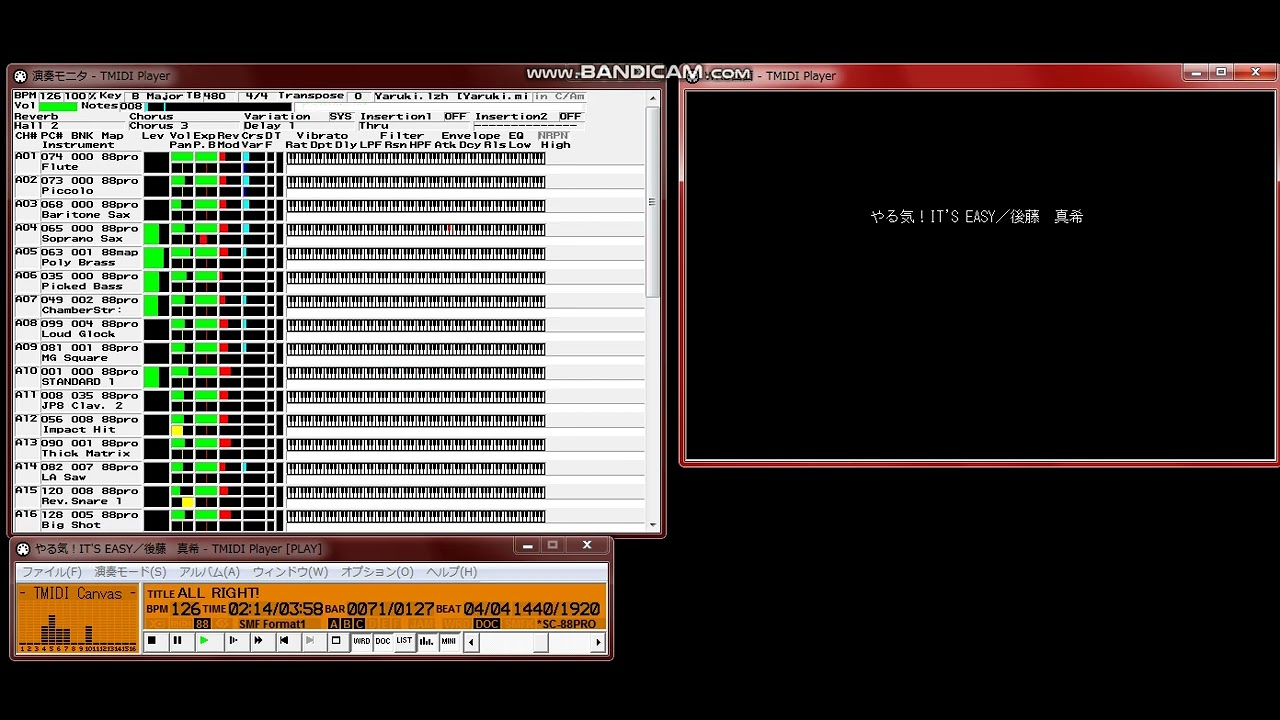Open the ヘルプ(H) menu
Image resolution: width=1280 pixels, height=720 pixels.
coord(452,572)
